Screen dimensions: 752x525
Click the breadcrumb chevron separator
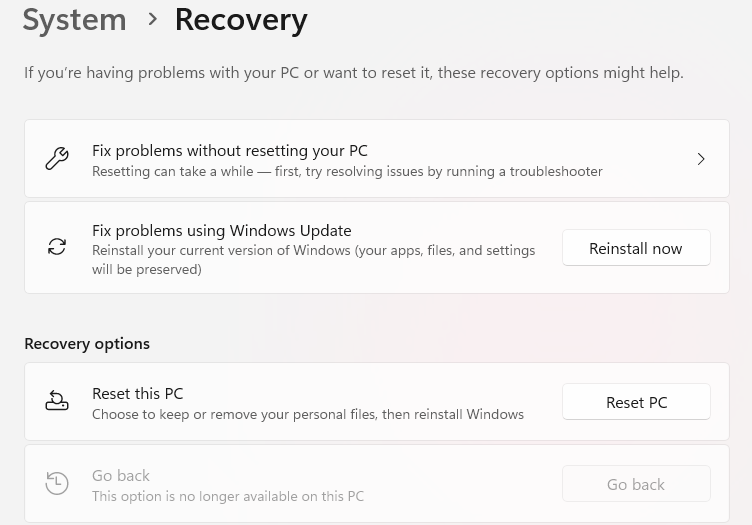(152, 18)
